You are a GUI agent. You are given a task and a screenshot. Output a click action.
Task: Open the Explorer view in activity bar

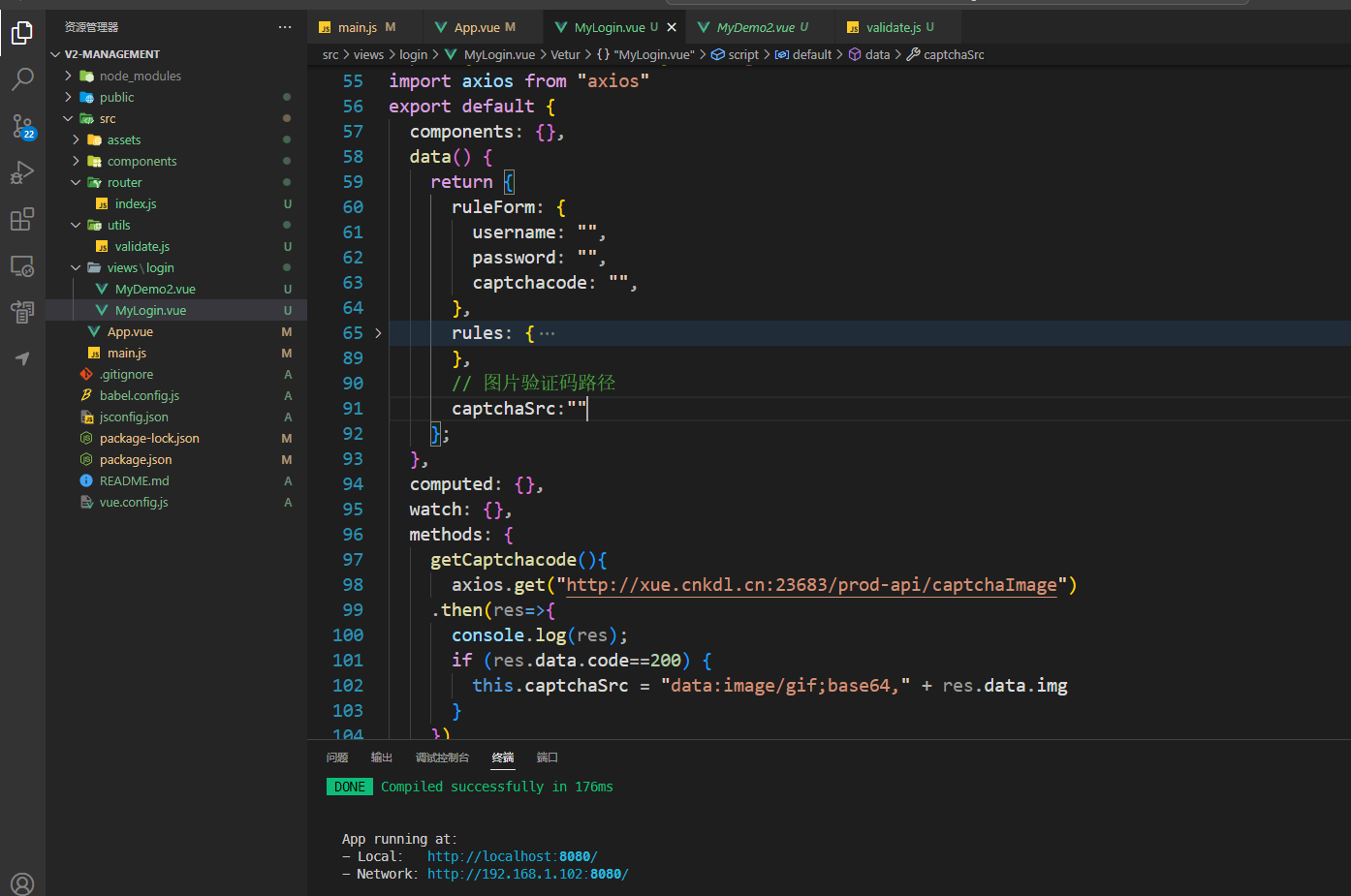pyautogui.click(x=22, y=34)
